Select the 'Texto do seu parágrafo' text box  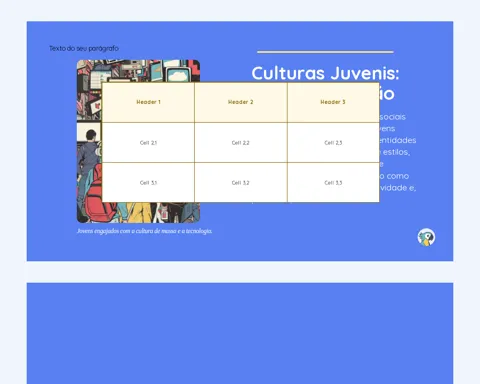[x=84, y=48]
